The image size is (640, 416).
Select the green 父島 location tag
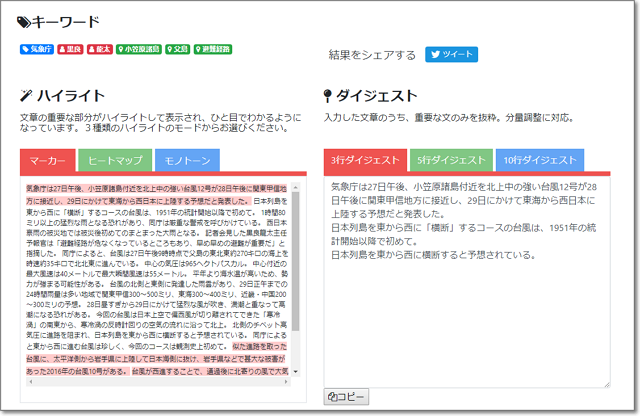(x=177, y=47)
